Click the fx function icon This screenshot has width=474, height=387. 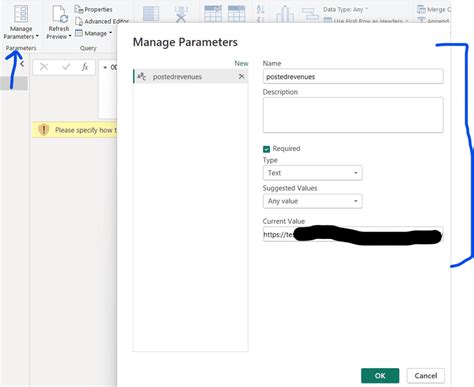click(x=85, y=67)
